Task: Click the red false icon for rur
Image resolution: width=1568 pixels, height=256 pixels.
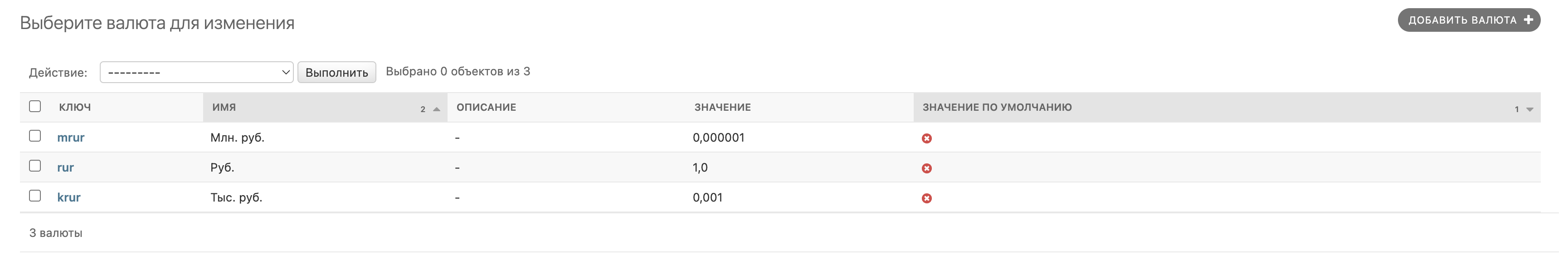Action: (x=926, y=168)
